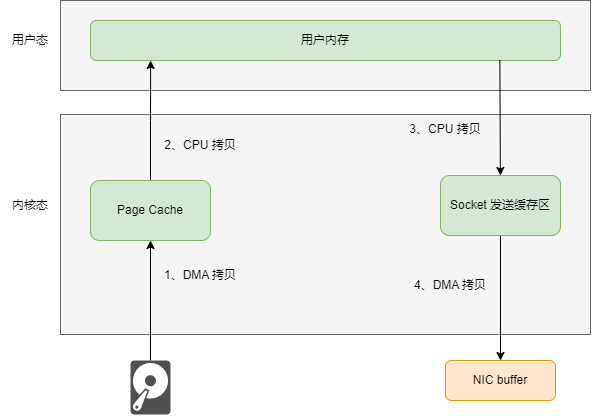The image size is (592, 416).
Task: Select the '2、CPU 拷贝' label
Action: coord(200,145)
